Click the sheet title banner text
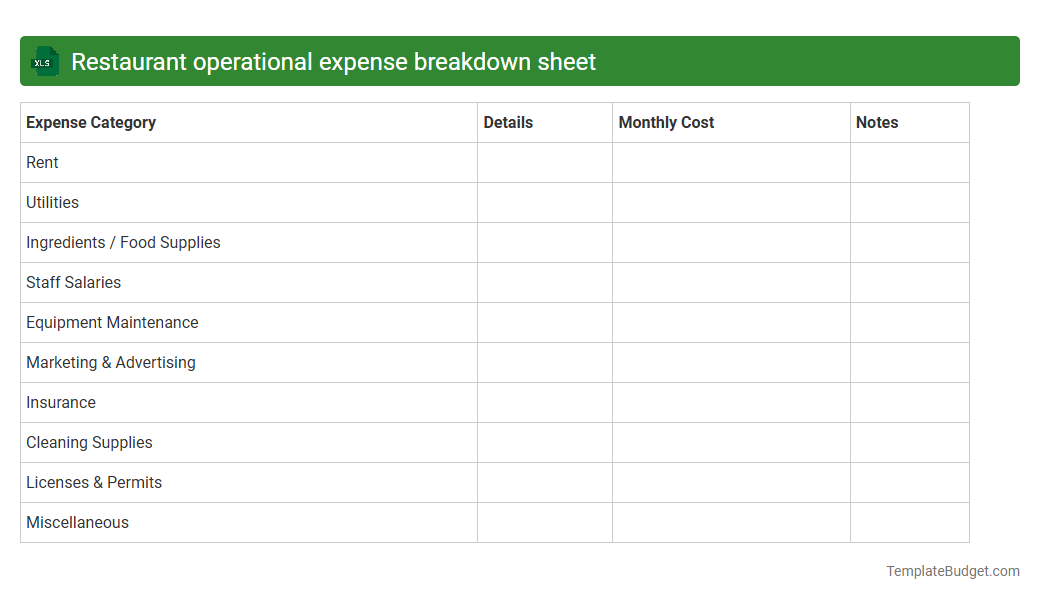 [x=332, y=61]
